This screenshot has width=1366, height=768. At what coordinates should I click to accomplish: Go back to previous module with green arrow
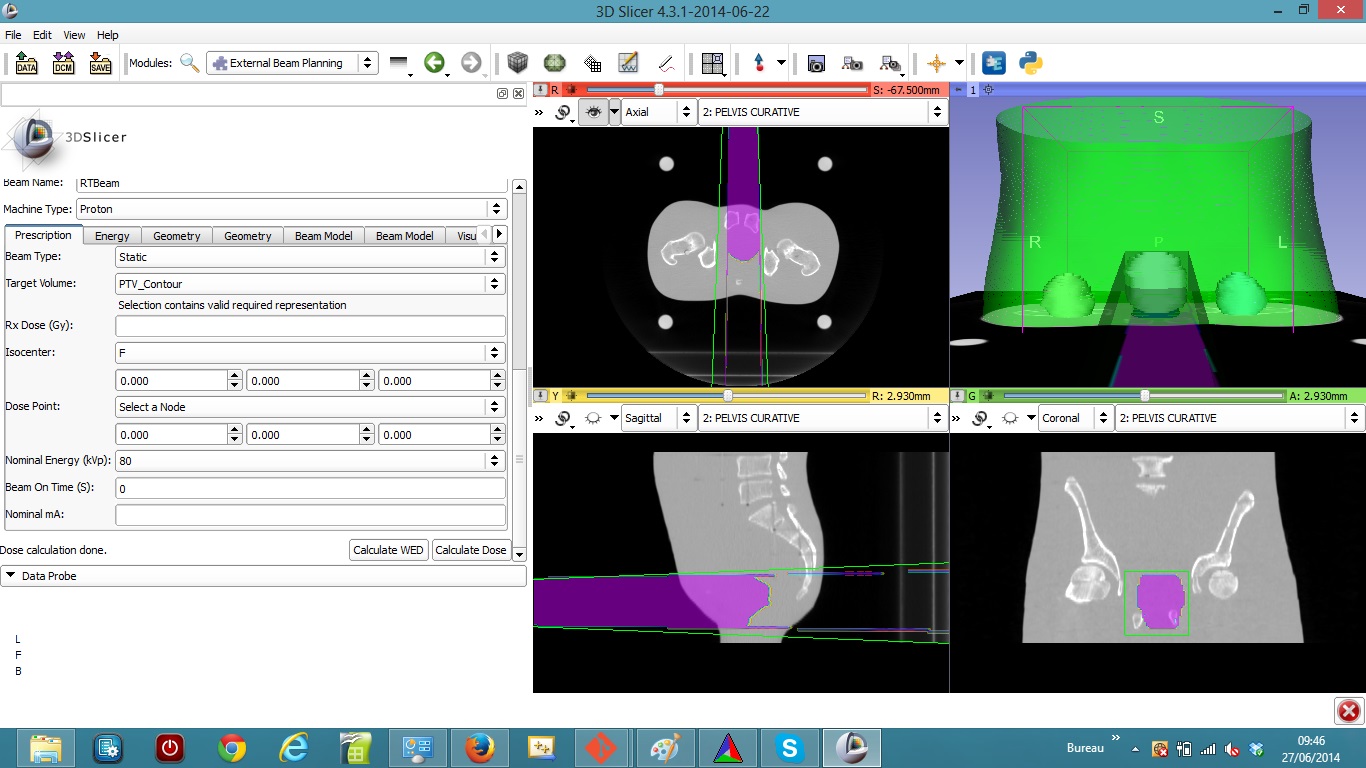pyautogui.click(x=434, y=63)
